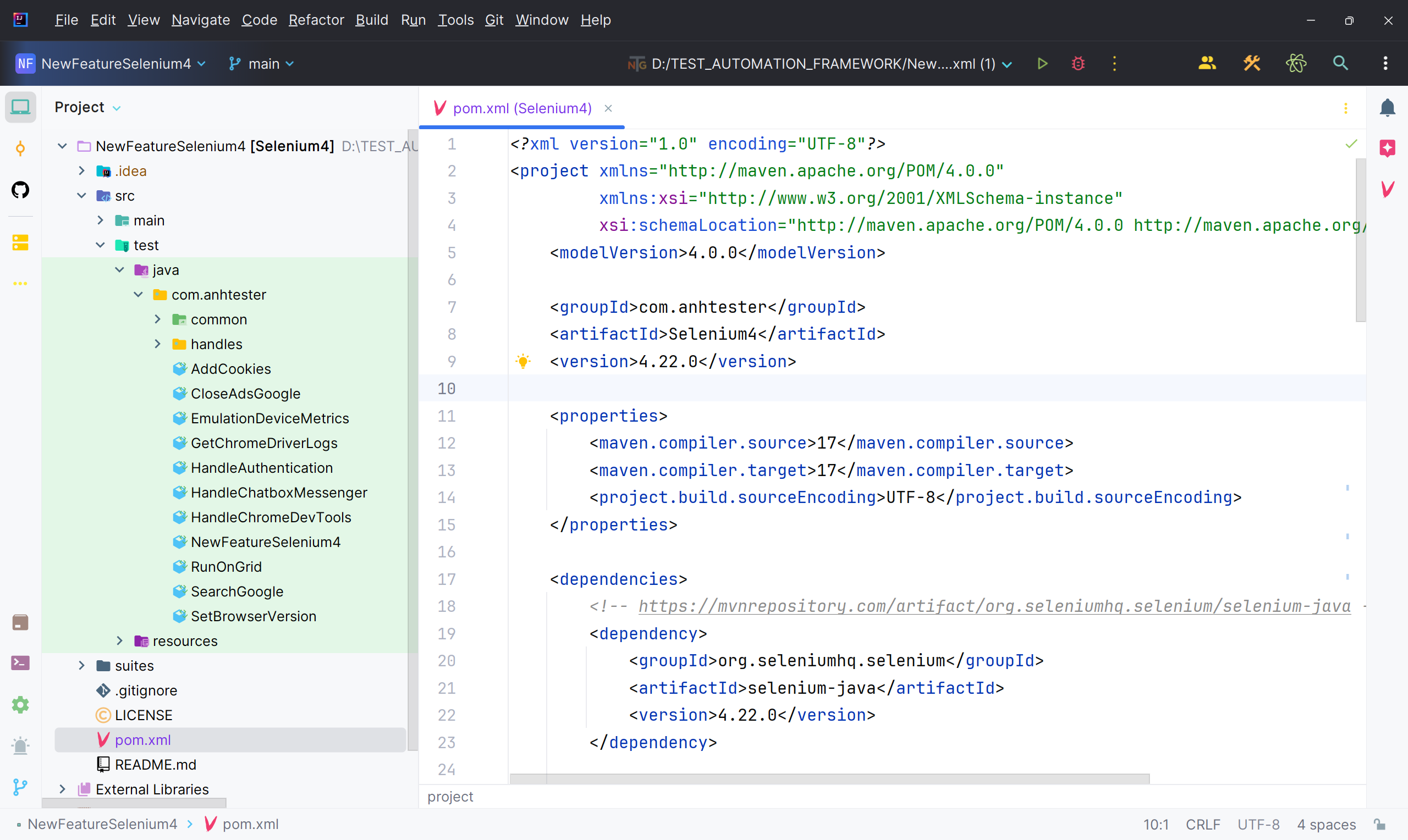Click the yellow lightbulb suggestion icon line 9
The width and height of the screenshot is (1408, 840).
pyautogui.click(x=522, y=361)
